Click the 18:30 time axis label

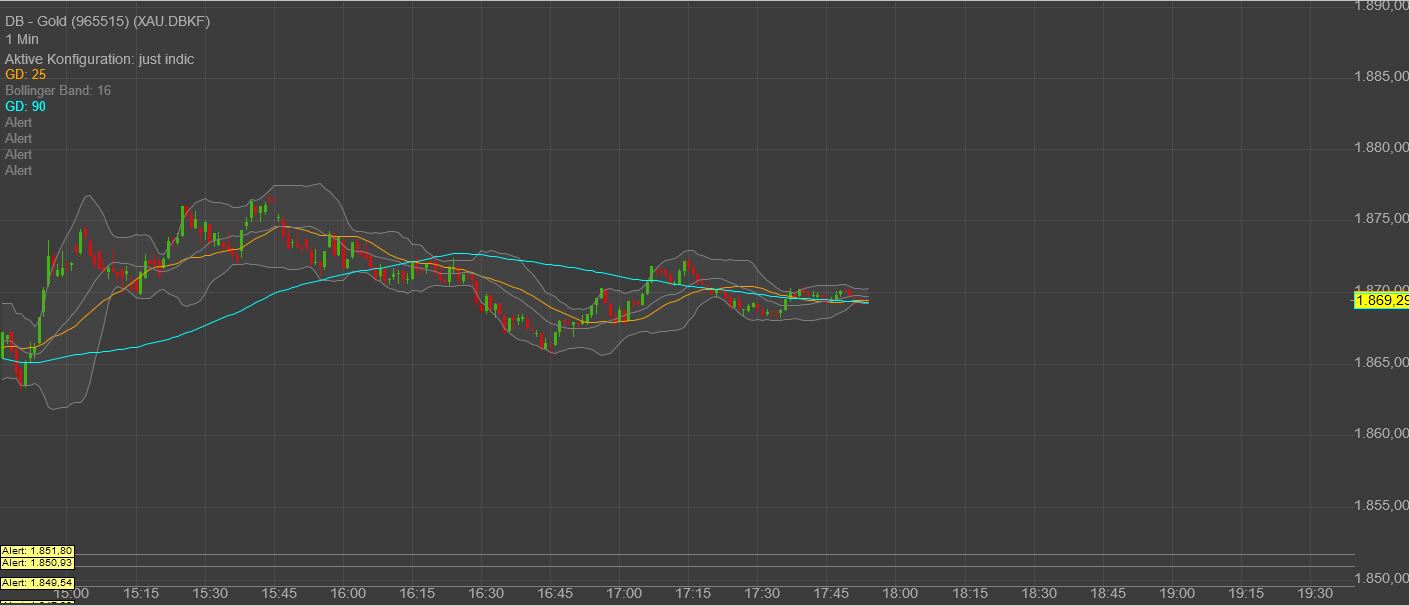point(1038,594)
